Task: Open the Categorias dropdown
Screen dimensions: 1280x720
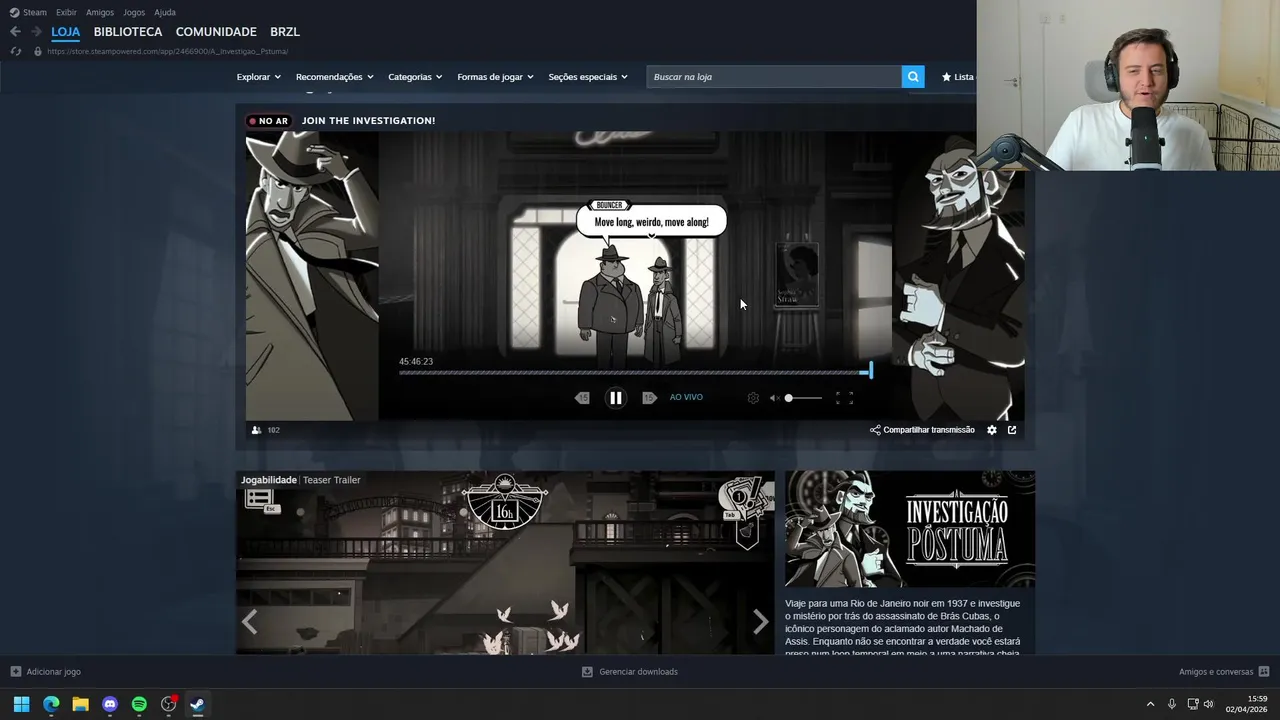Action: tap(415, 77)
